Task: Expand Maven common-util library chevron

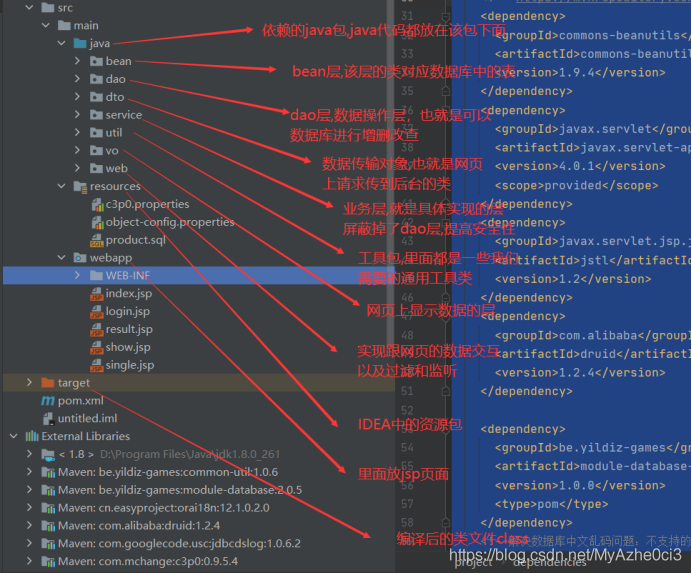Action: pyautogui.click(x=29, y=472)
